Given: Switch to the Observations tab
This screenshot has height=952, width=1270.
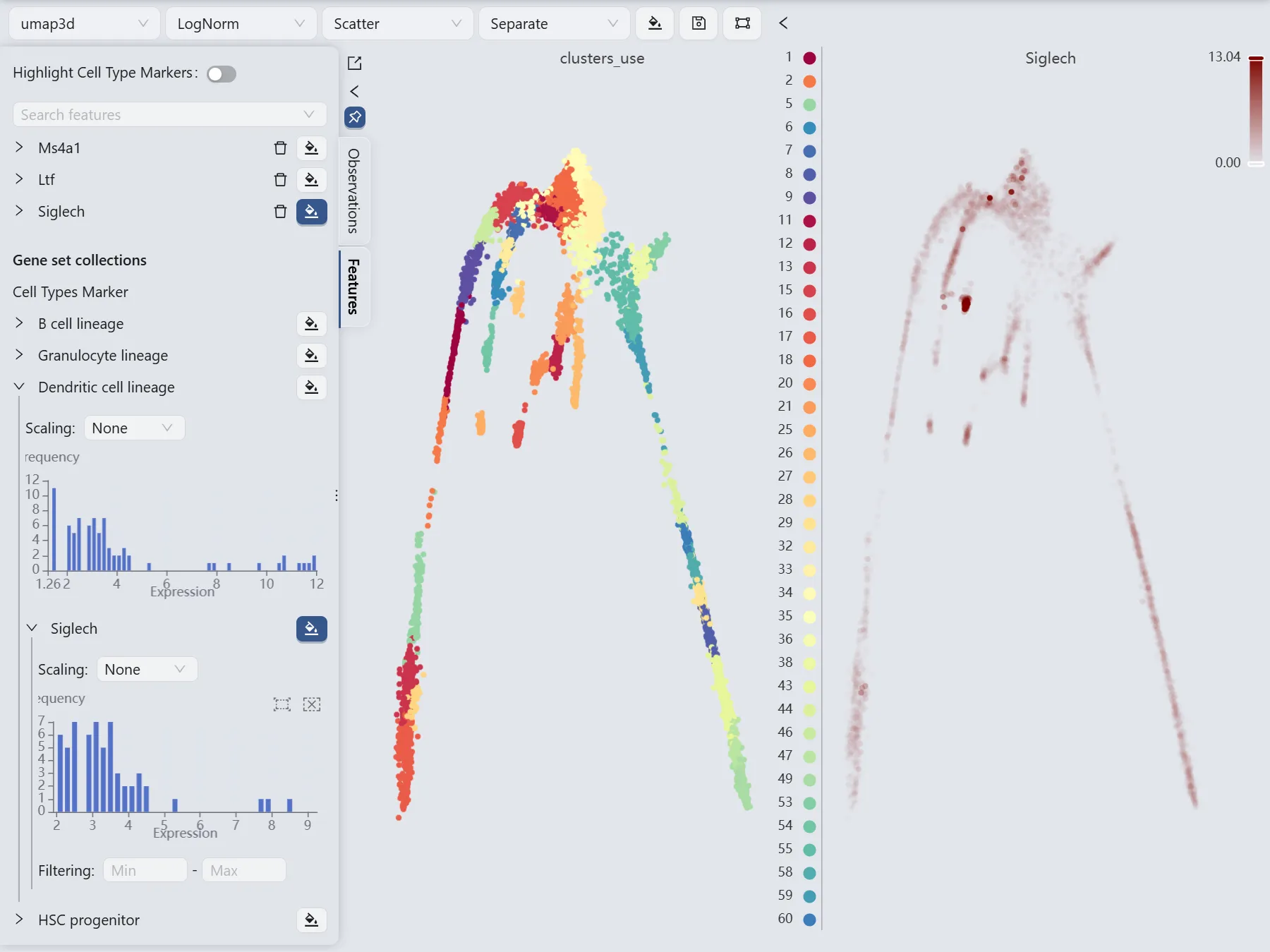Looking at the screenshot, I should point(354,191).
